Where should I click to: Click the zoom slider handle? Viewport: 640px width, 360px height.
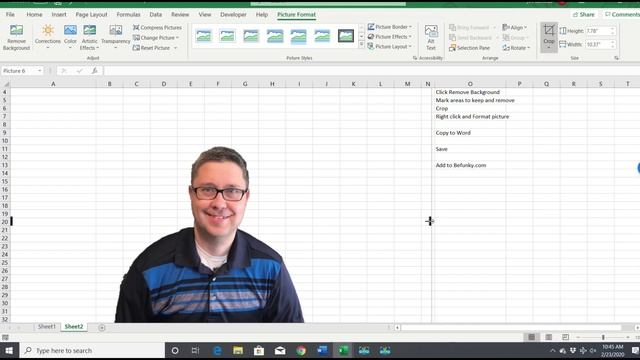pyautogui.click(x=603, y=337)
